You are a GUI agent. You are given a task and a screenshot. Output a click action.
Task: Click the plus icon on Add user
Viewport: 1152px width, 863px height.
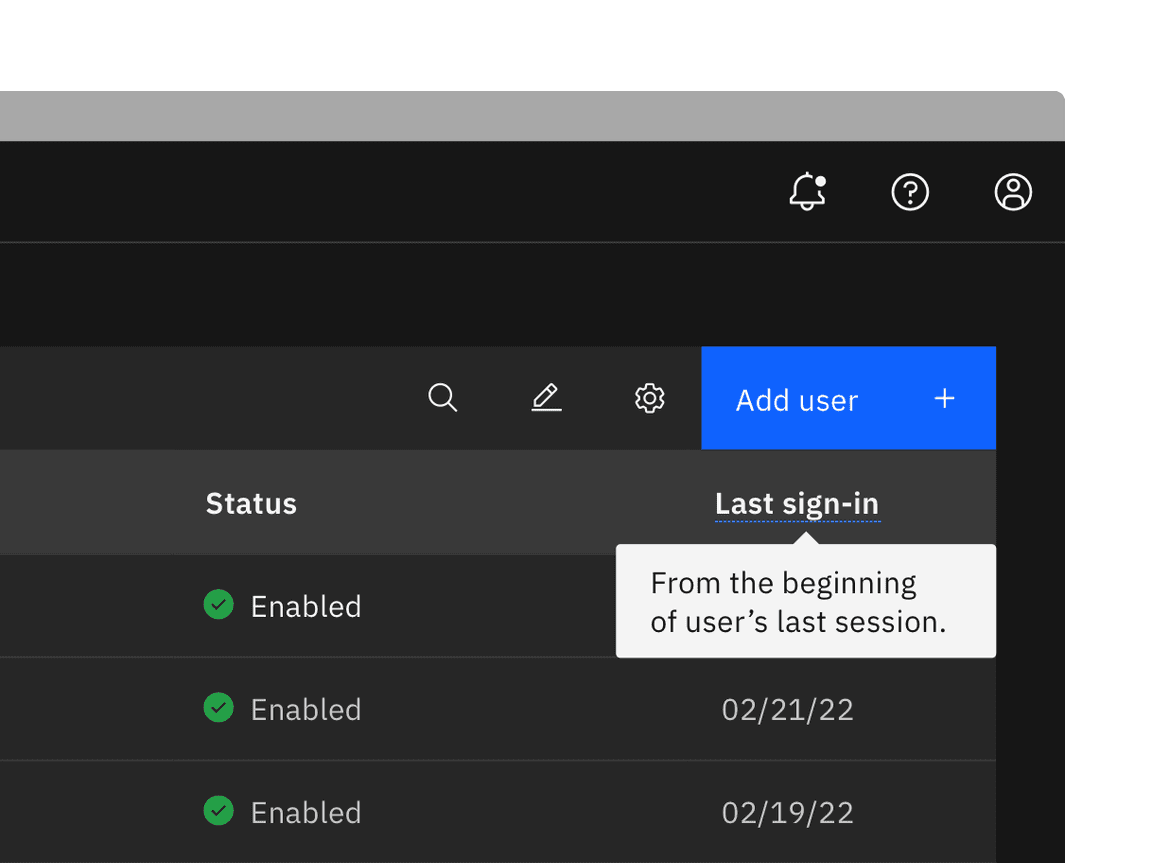(944, 399)
